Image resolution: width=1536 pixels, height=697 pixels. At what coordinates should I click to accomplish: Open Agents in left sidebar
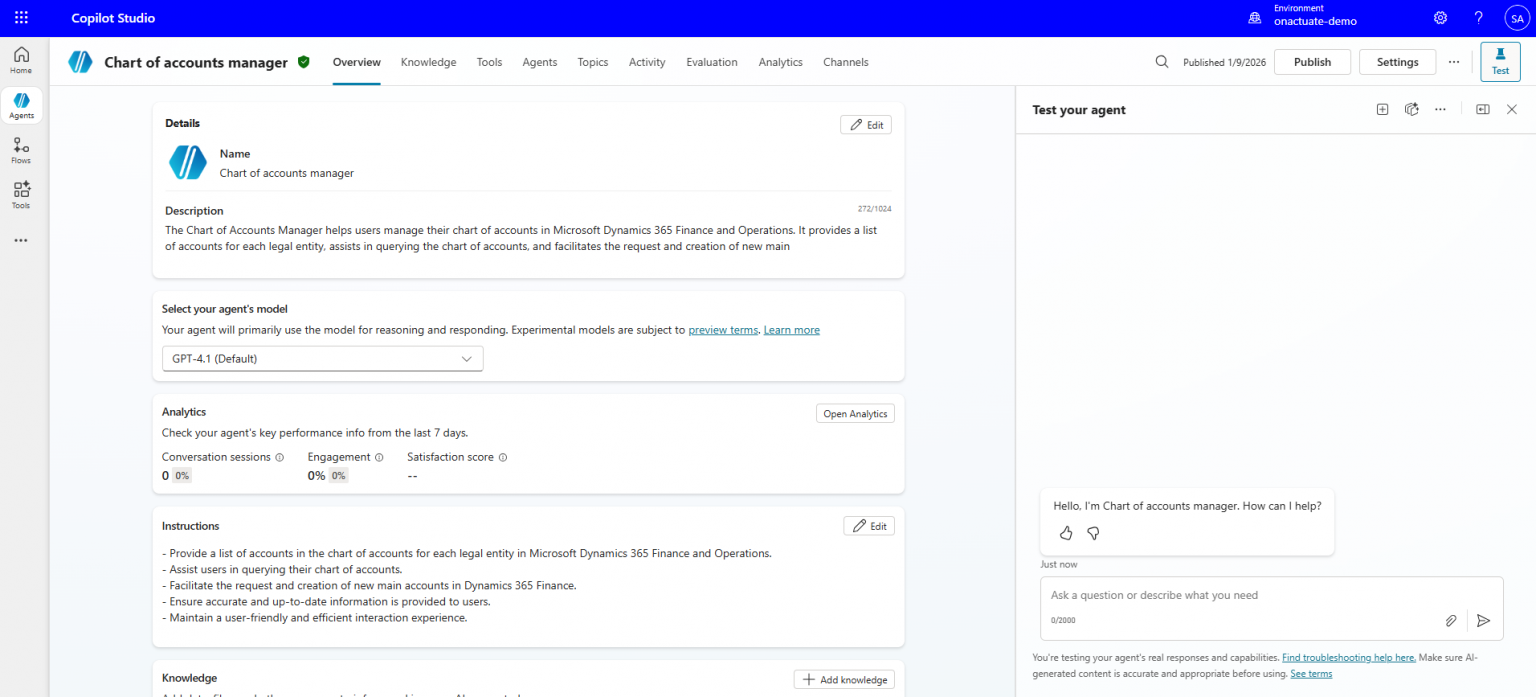21,105
